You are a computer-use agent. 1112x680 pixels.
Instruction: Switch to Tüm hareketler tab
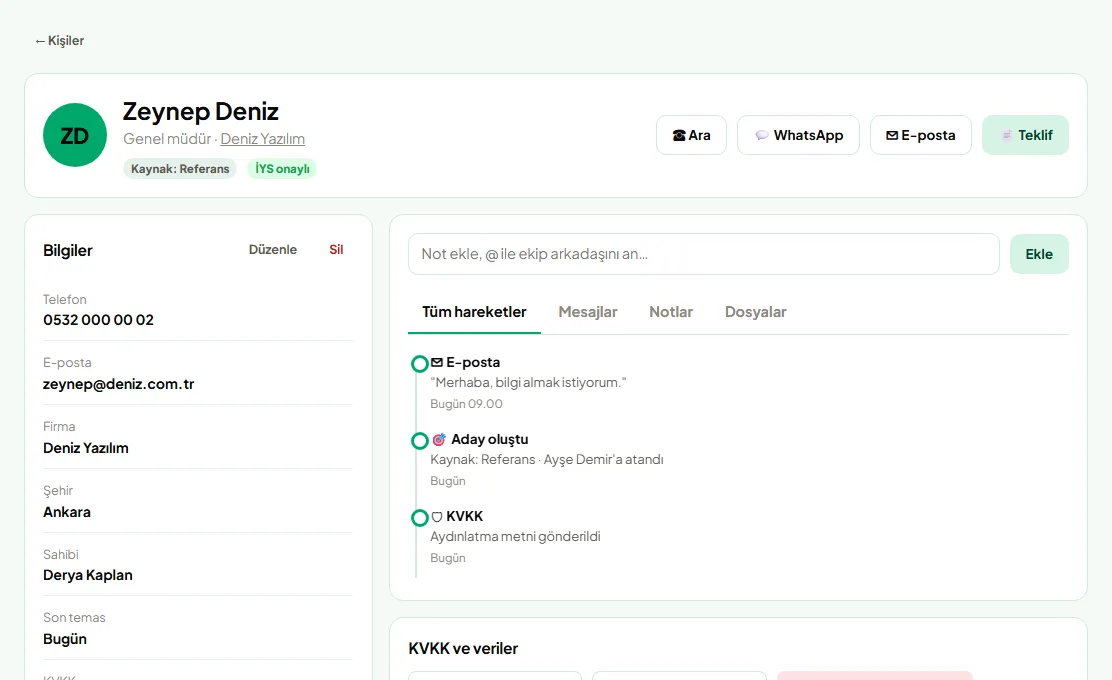coord(474,312)
